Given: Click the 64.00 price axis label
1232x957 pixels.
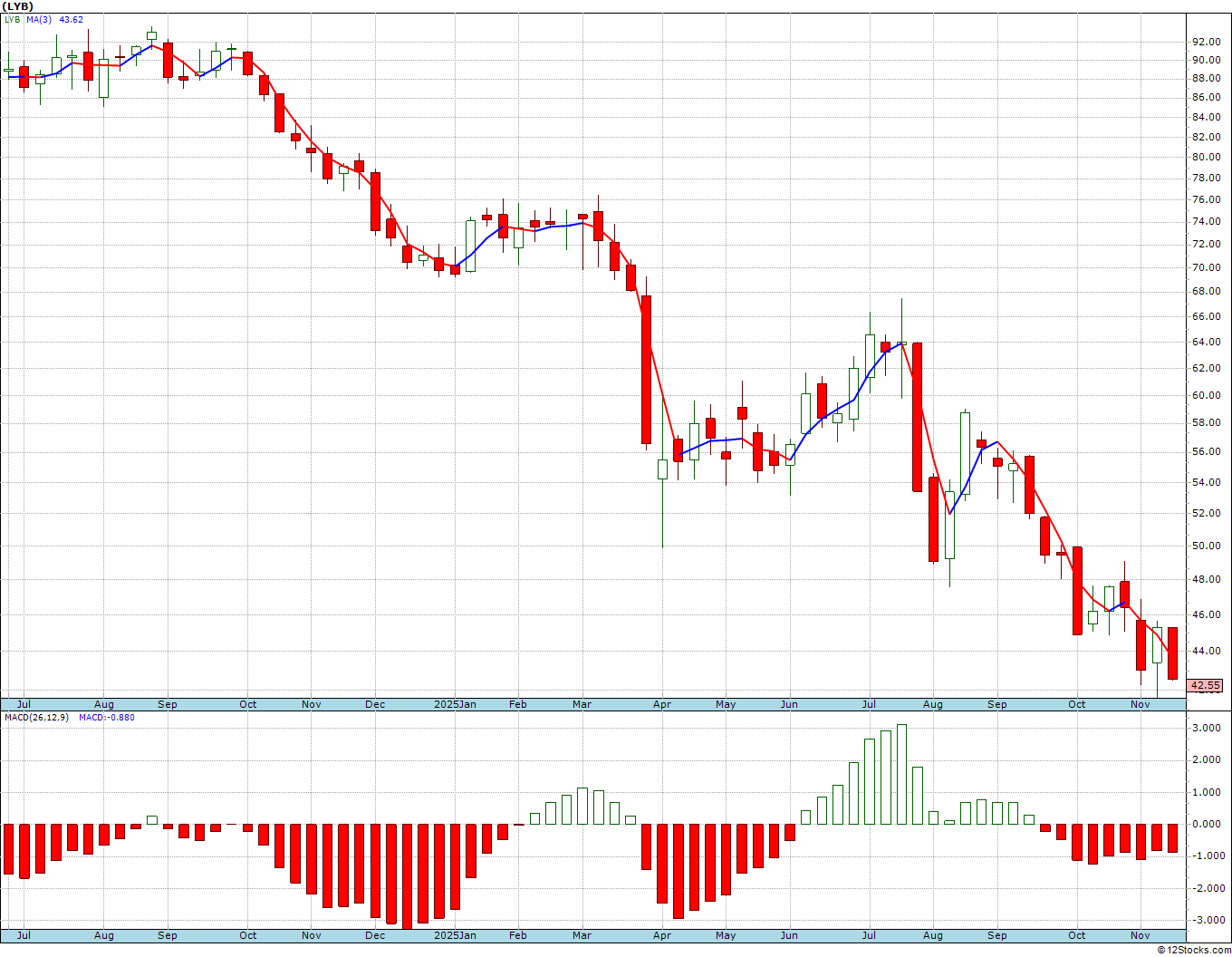Looking at the screenshot, I should [x=1205, y=342].
